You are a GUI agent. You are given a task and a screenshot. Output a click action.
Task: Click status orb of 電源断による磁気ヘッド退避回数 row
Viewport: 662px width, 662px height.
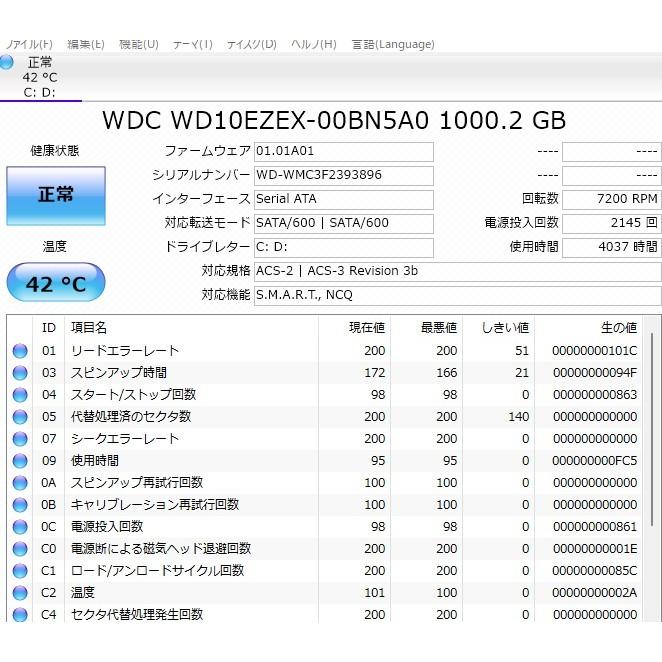[20, 549]
